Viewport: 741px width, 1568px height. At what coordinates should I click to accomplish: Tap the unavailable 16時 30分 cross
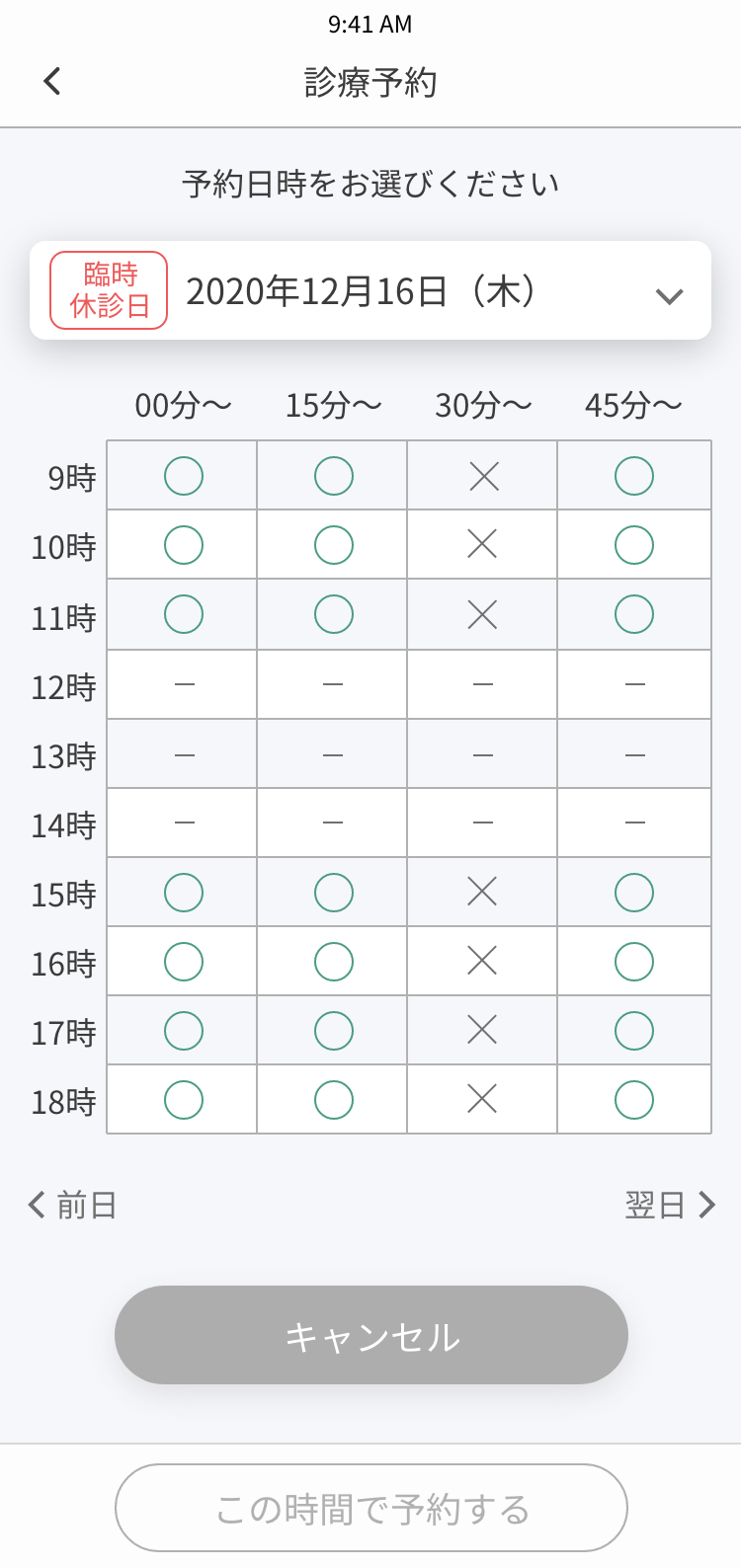click(482, 961)
